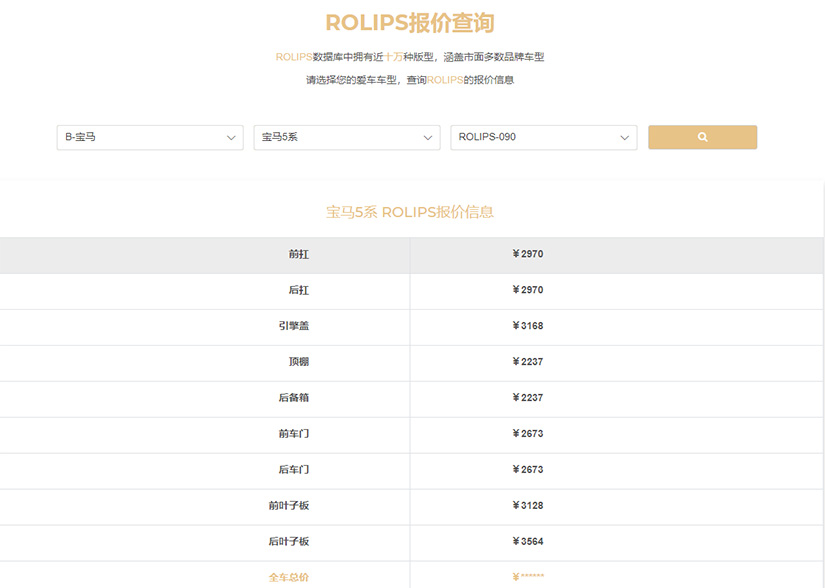This screenshot has height=588, width=825.
Task: Click the 前杠 price ¥2970
Action: coord(528,254)
